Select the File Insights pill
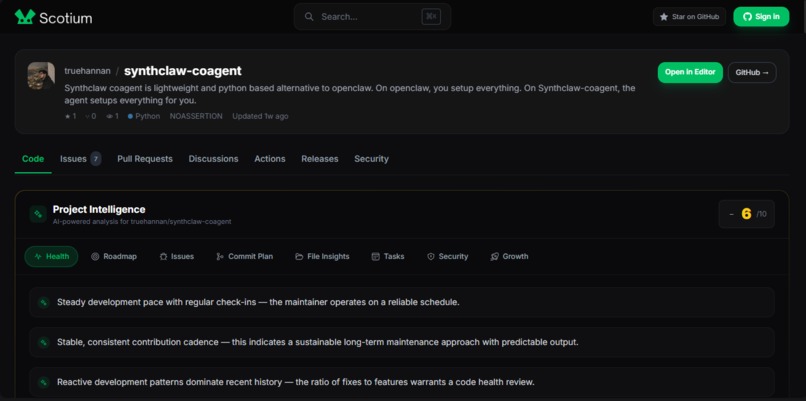Screen dimensions: 806x401 [x=322, y=257]
